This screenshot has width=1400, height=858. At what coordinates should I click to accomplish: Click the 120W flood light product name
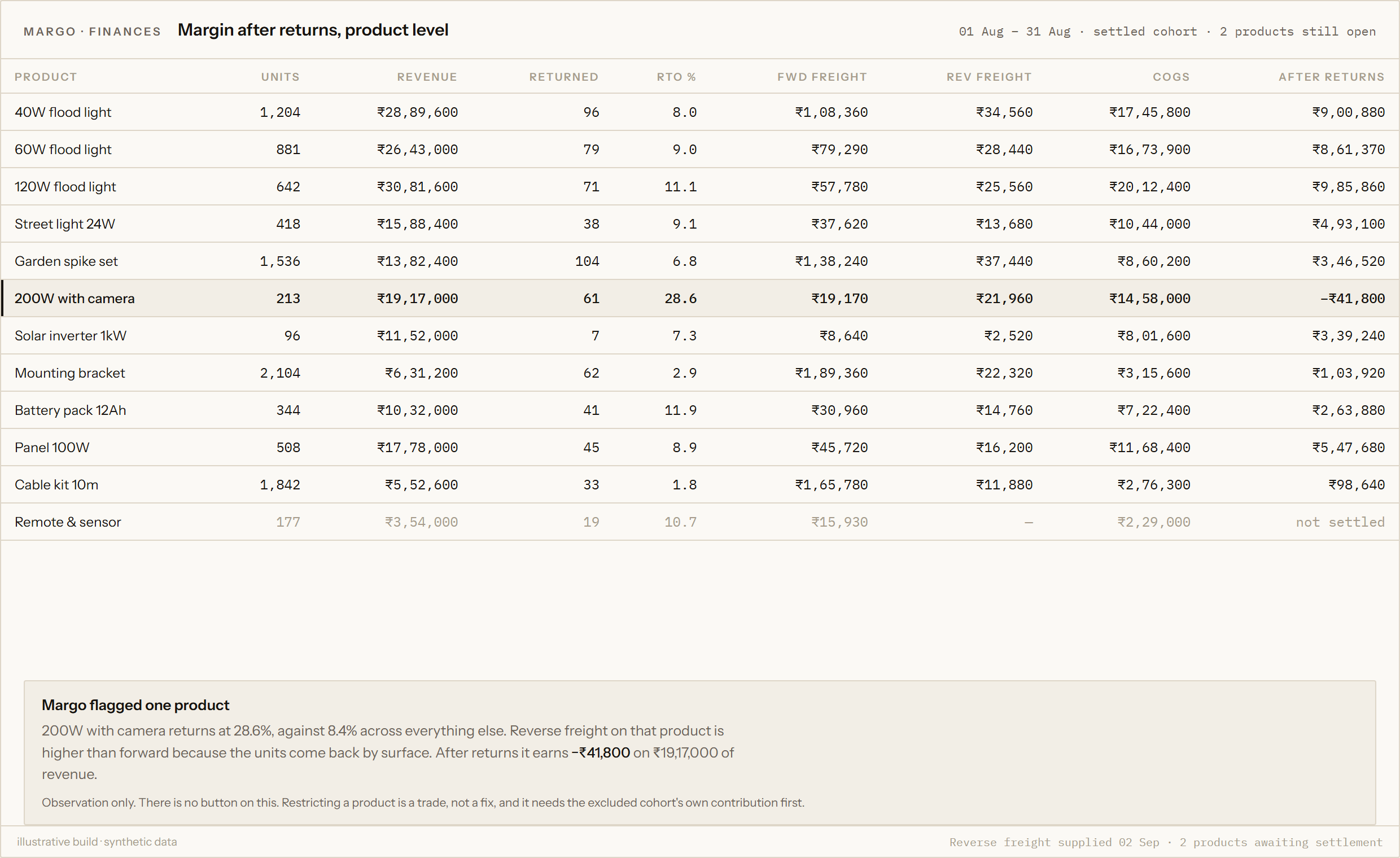coord(65,186)
